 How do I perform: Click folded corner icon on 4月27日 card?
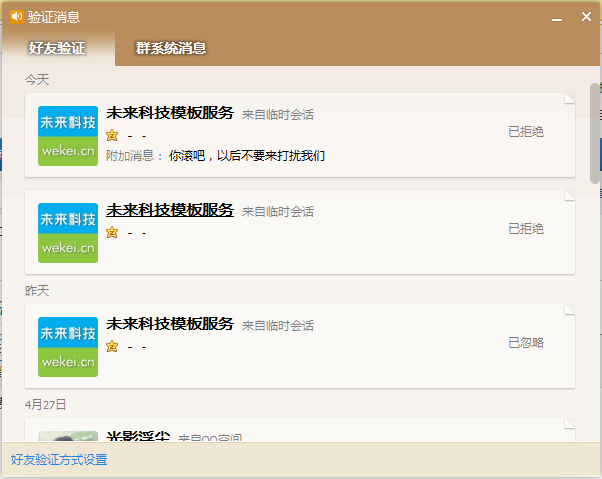coord(569,424)
